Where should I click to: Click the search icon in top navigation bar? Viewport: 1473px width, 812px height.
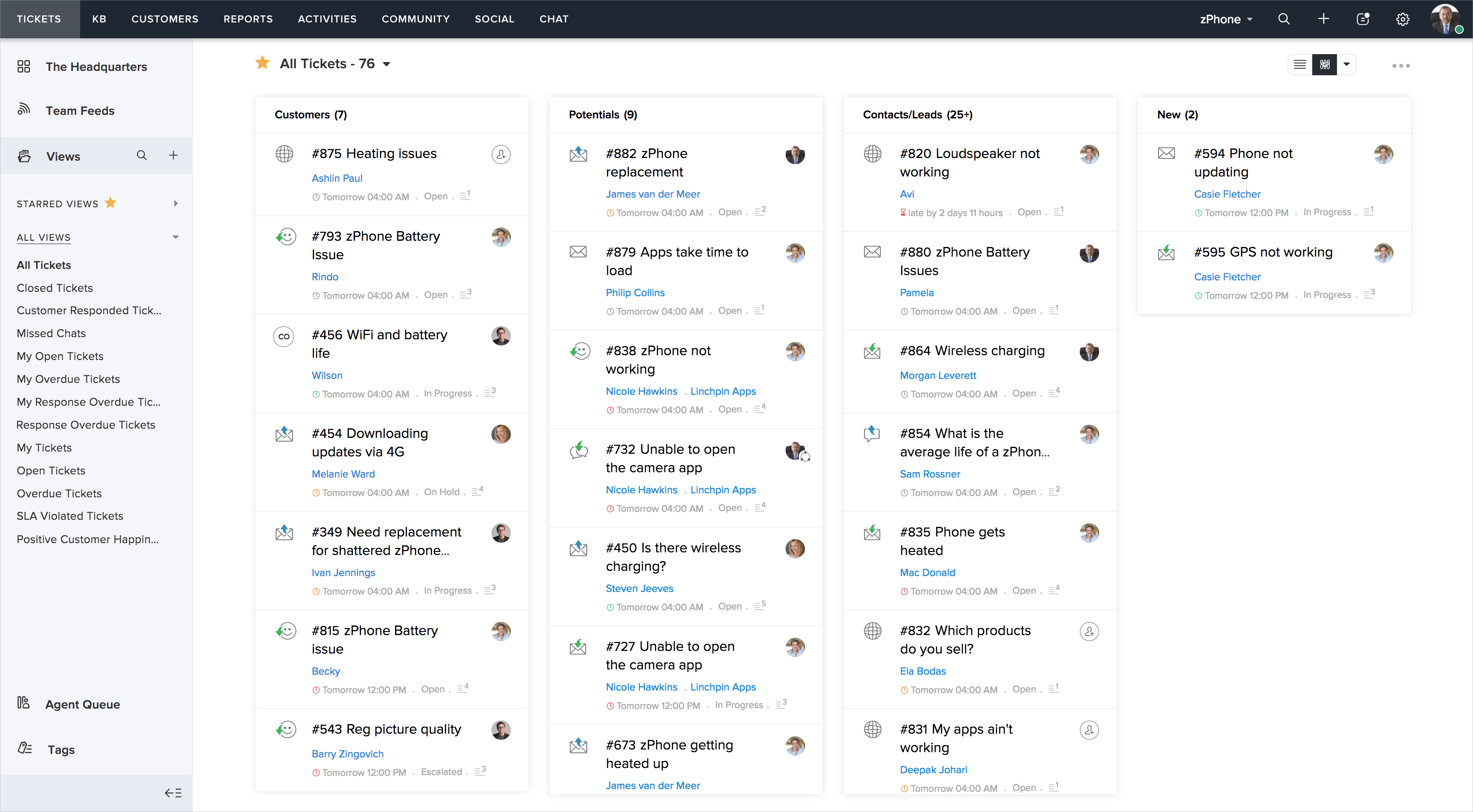(1284, 19)
